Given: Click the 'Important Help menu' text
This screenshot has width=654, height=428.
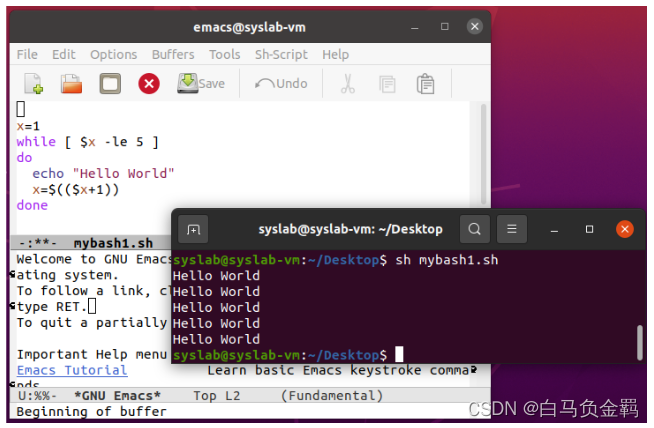Looking at the screenshot, I should (x=92, y=355).
